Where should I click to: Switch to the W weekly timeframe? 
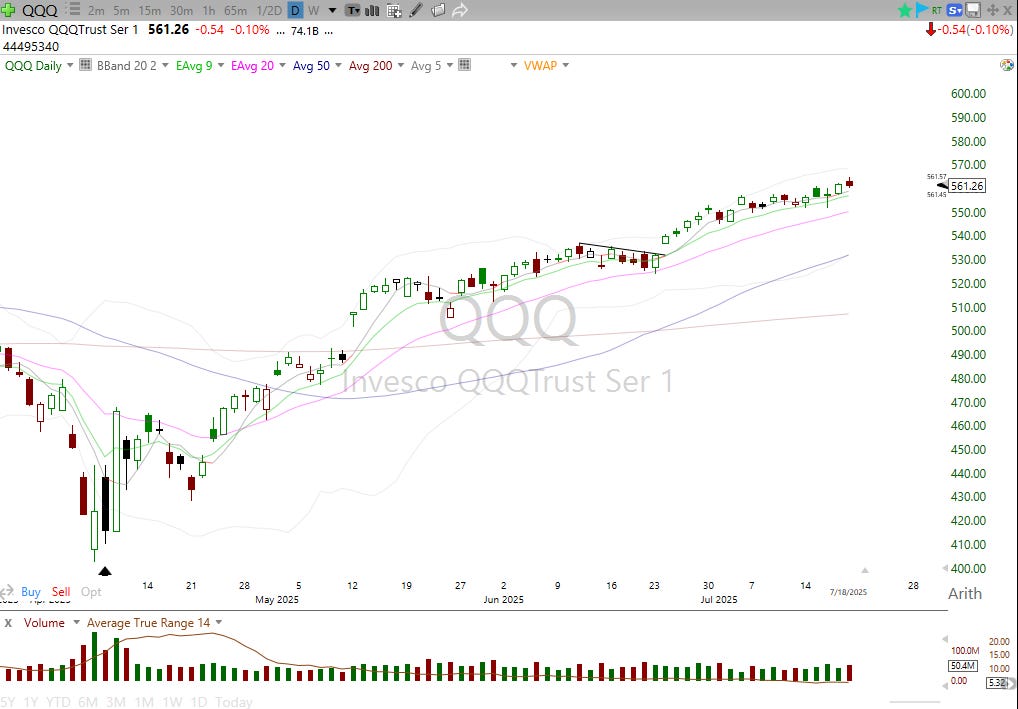pos(314,10)
